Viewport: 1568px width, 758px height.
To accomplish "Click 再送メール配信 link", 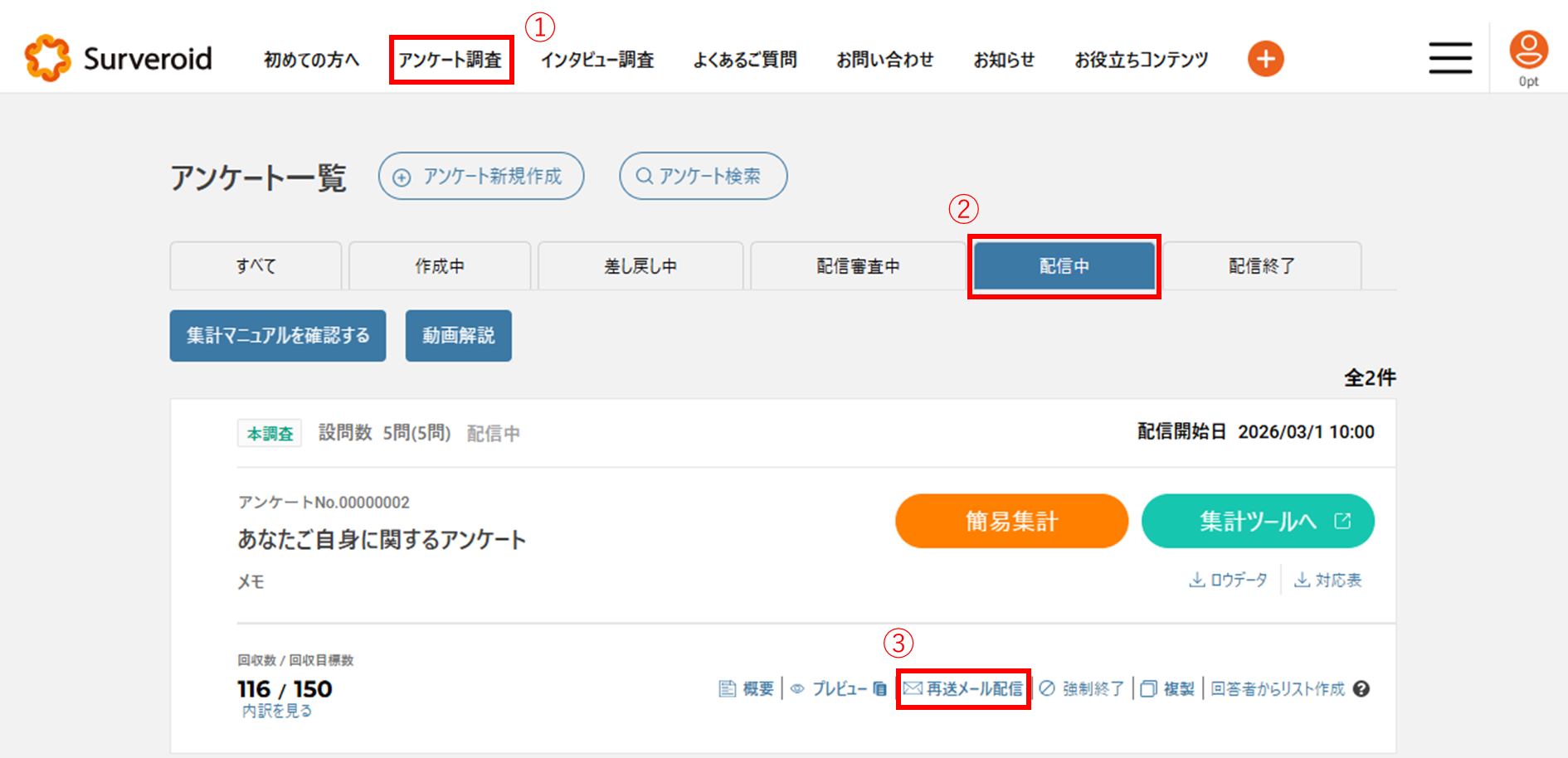I will point(963,689).
